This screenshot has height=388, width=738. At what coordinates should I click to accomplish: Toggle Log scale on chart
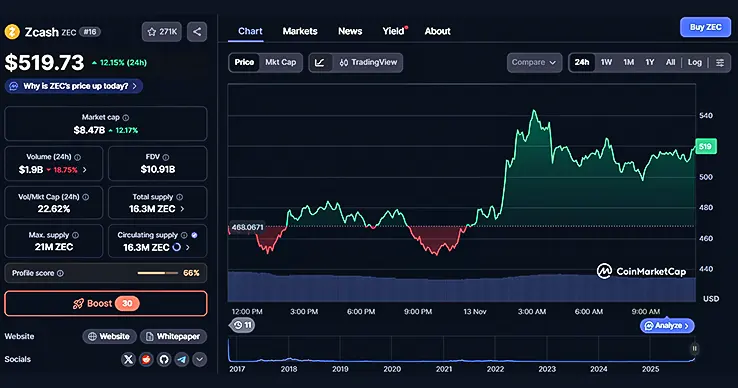695,63
